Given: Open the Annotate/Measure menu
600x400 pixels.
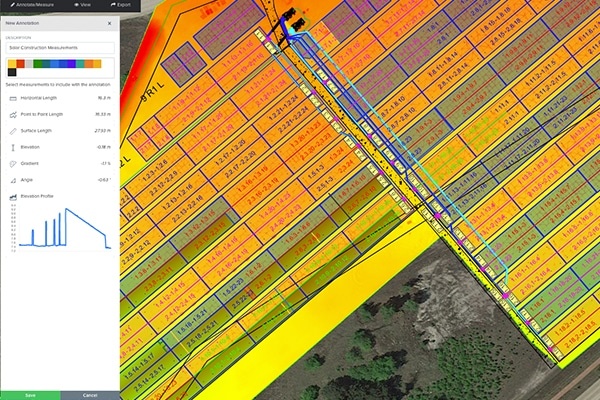Looking at the screenshot, I should (32, 5).
